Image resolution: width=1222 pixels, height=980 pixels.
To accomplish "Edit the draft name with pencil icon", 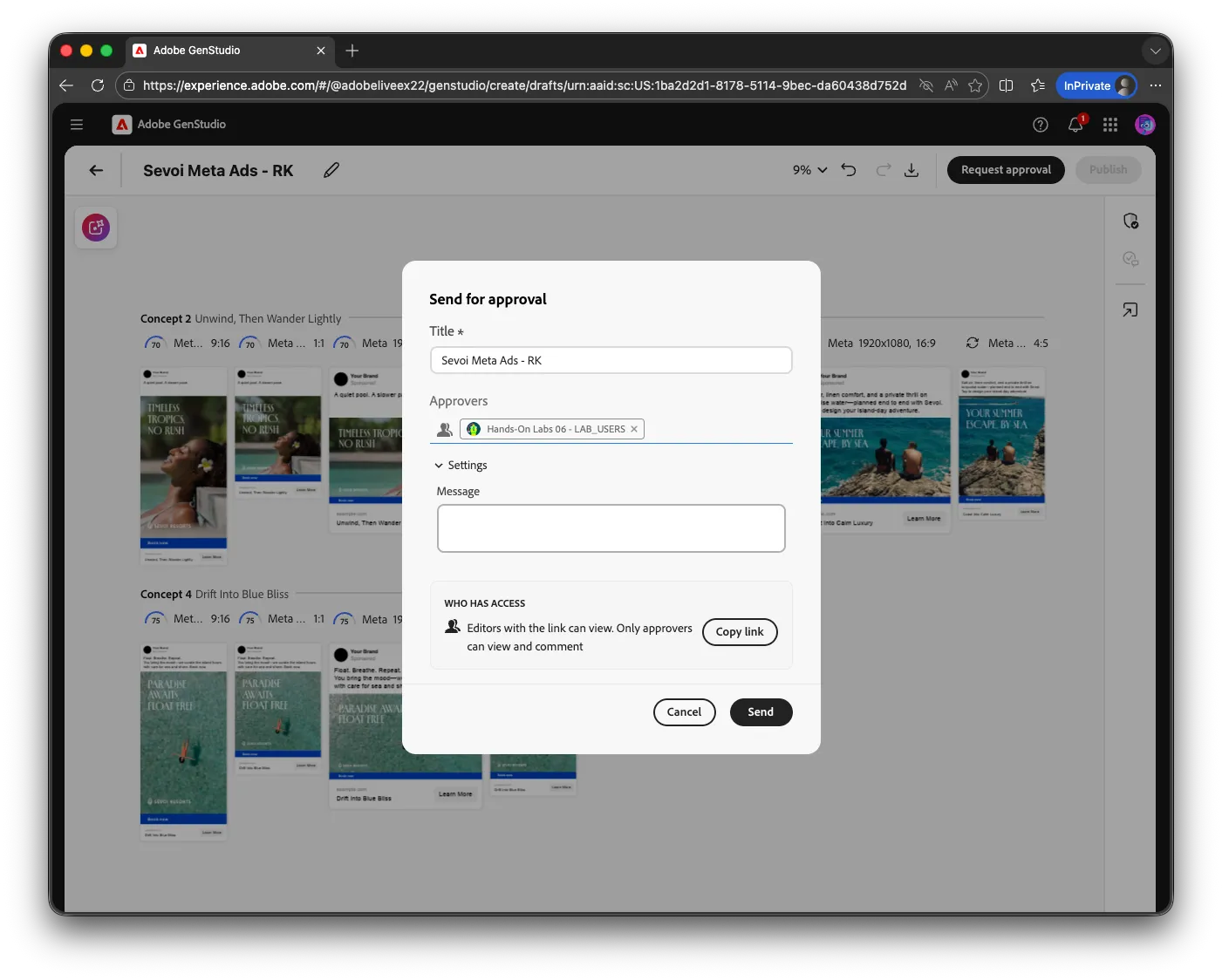I will tap(331, 170).
